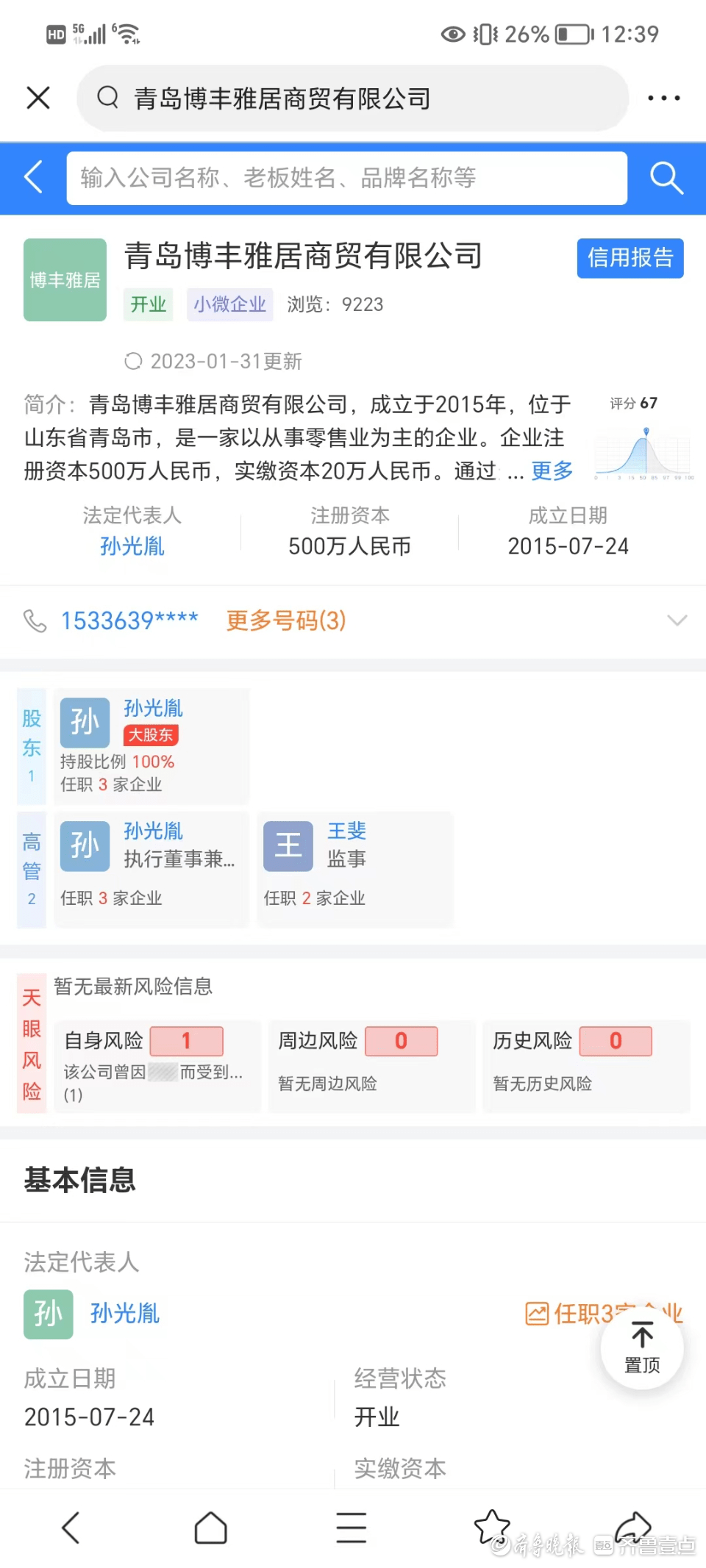Call the phone number 1533639****
This screenshot has height=1568, width=706.
(129, 620)
